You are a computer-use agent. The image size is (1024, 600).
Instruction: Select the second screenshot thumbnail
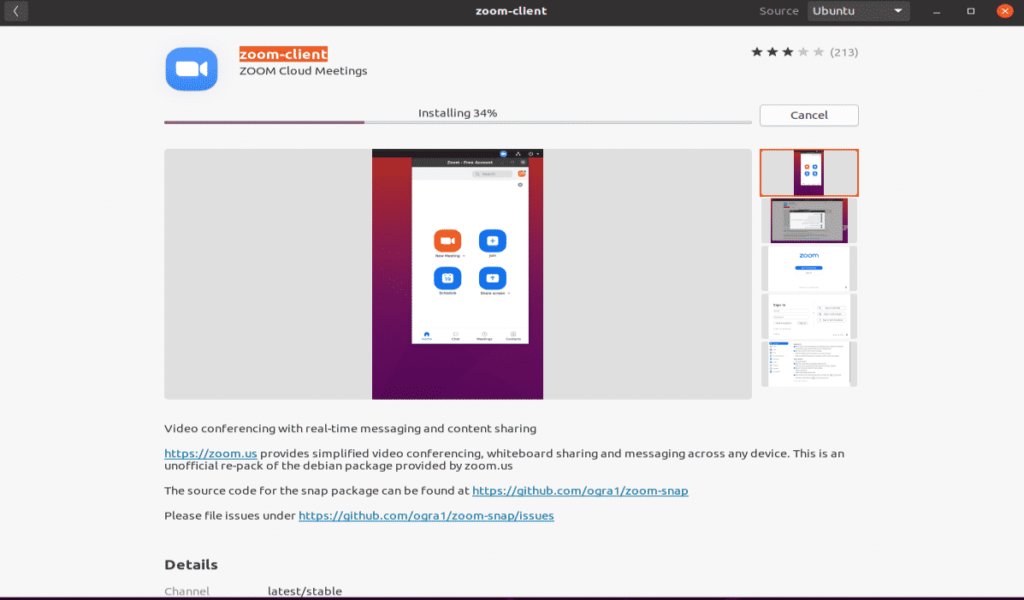[808, 220]
